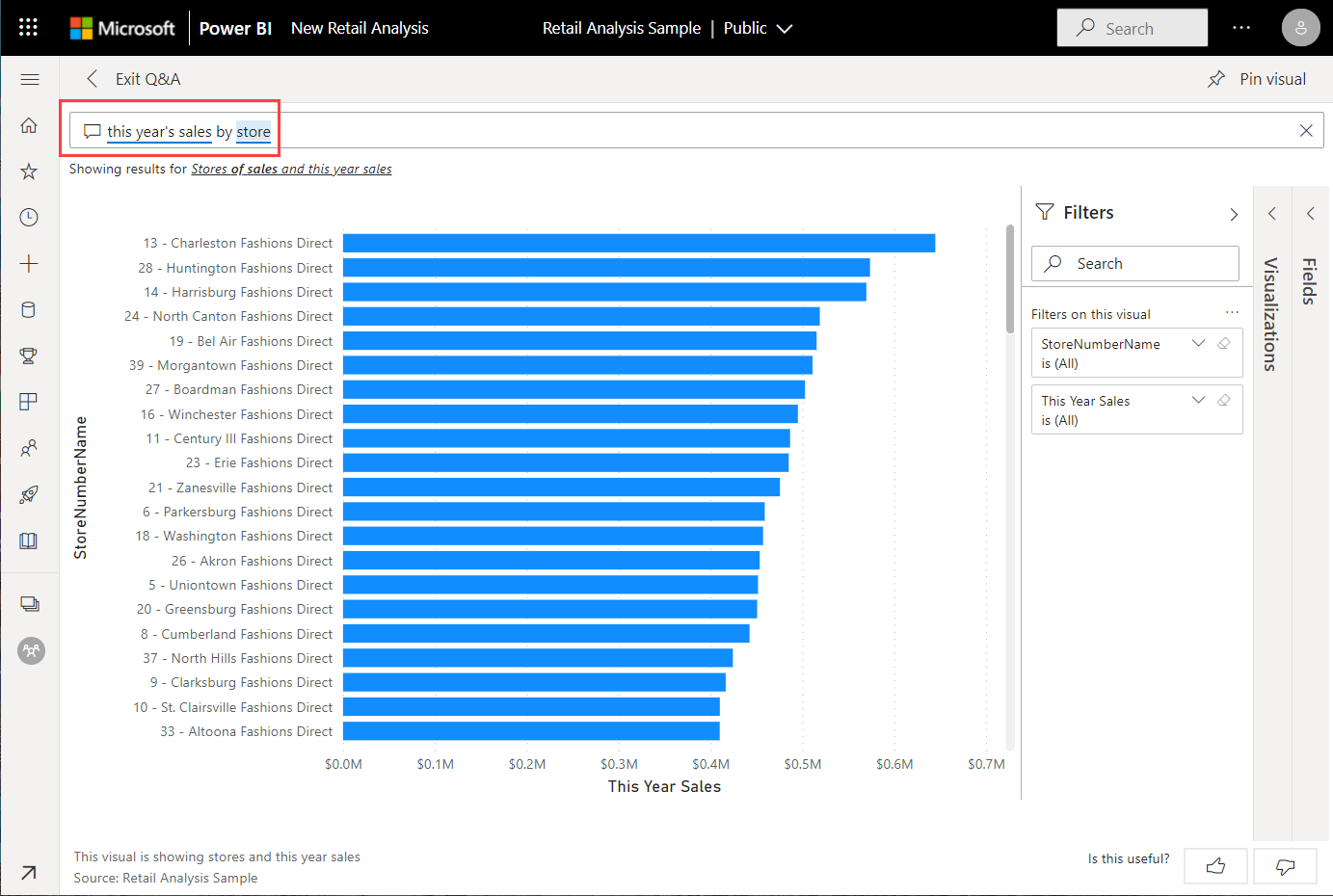
Task: Expand the This Year Sales filter card
Action: (1198, 401)
